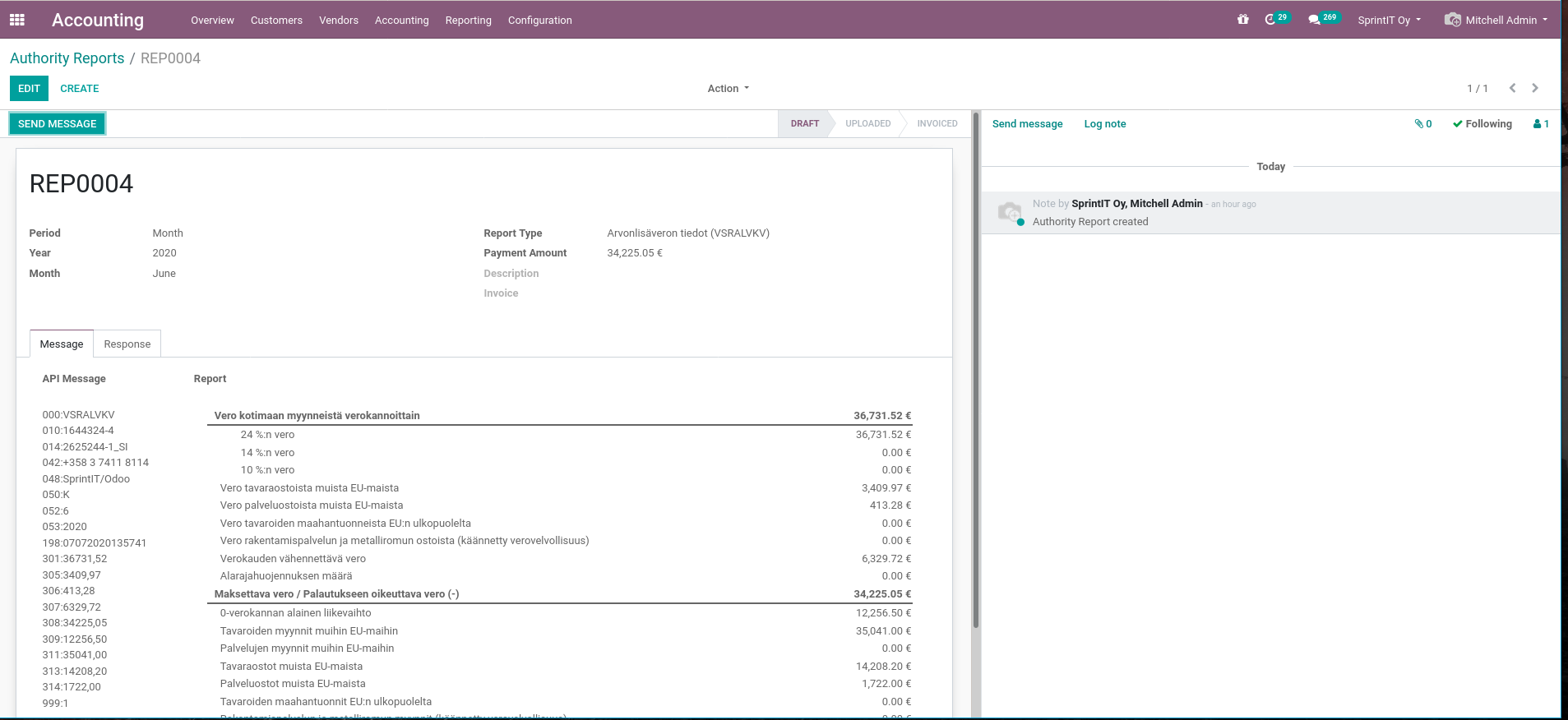The image size is (1568, 720).
Task: Go back to Authority Reports breadcrumb
Action: [x=67, y=58]
